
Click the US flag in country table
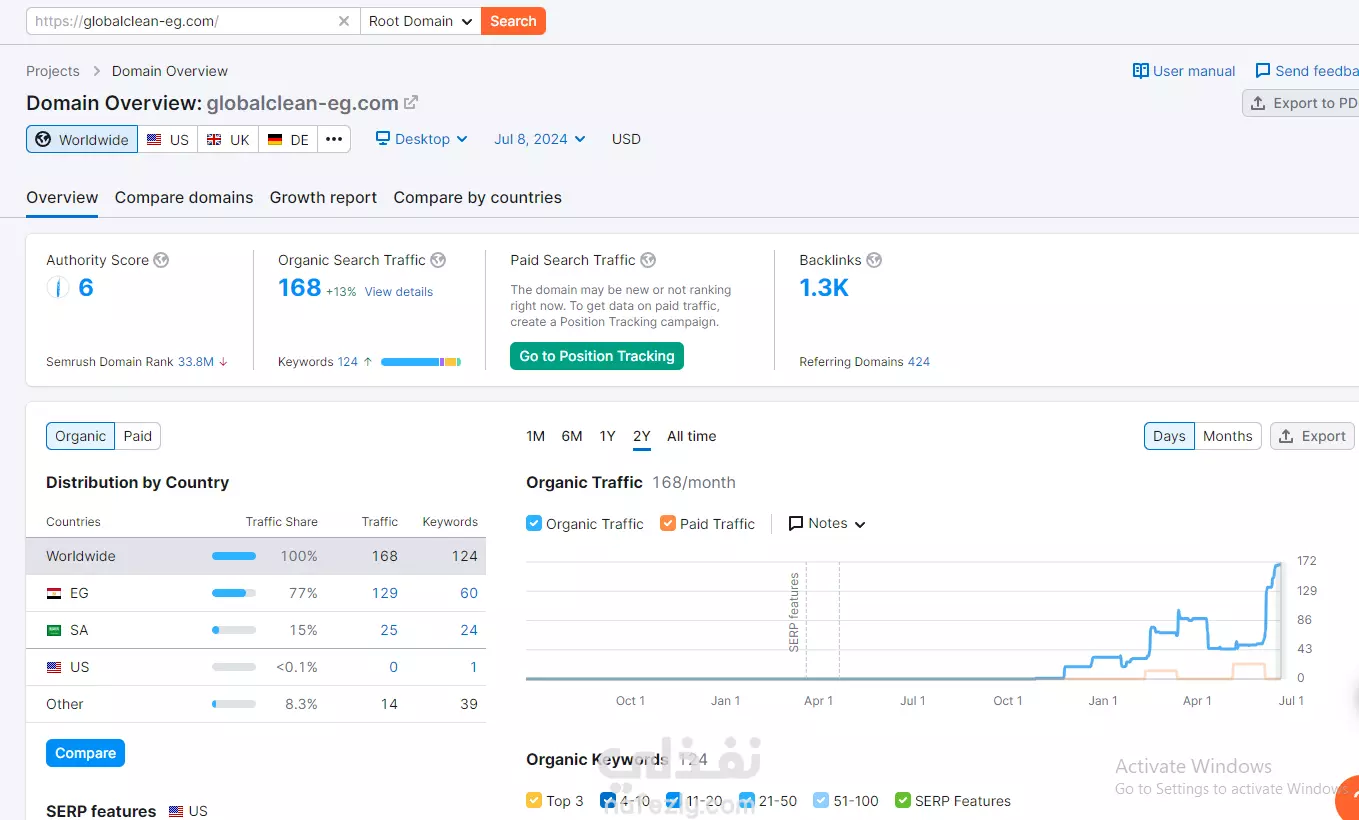click(x=54, y=667)
